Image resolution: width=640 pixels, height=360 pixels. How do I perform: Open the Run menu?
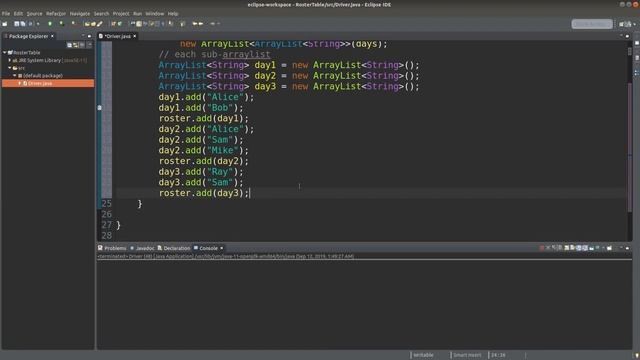tap(138, 13)
